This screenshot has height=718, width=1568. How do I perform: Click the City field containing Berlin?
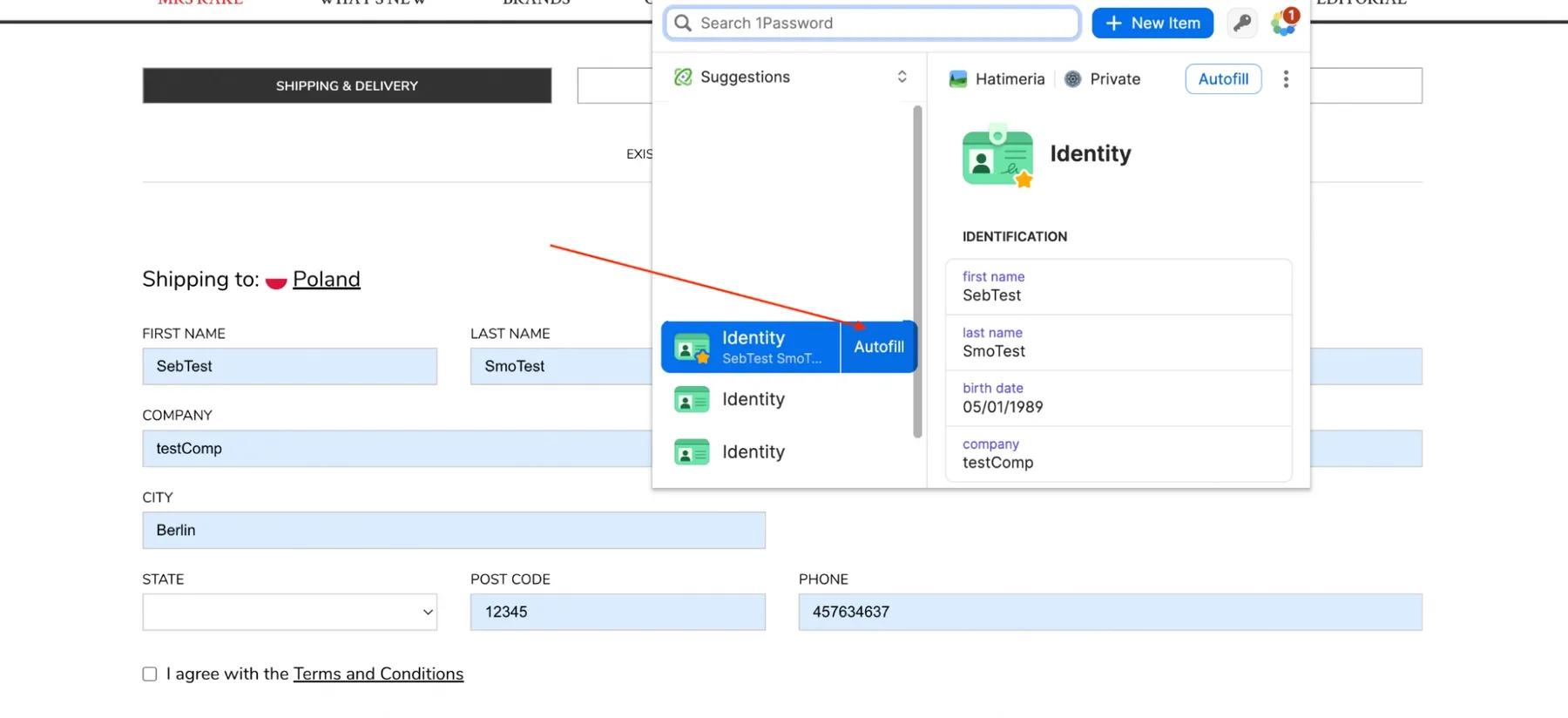pyautogui.click(x=453, y=531)
